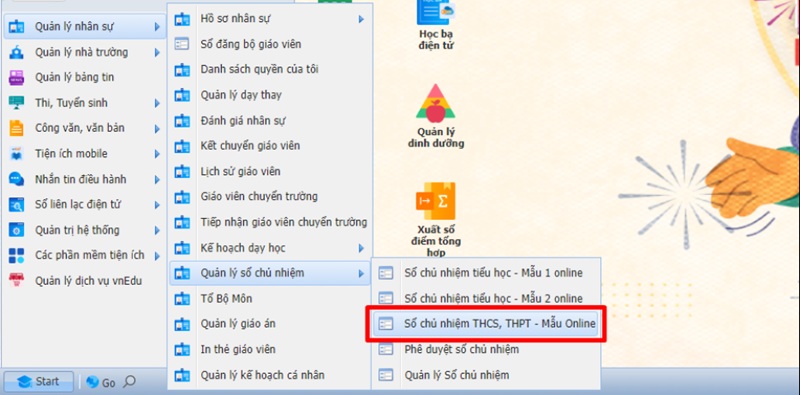Click the Sổ liên lạc điện tử icon

pyautogui.click(x=16, y=205)
